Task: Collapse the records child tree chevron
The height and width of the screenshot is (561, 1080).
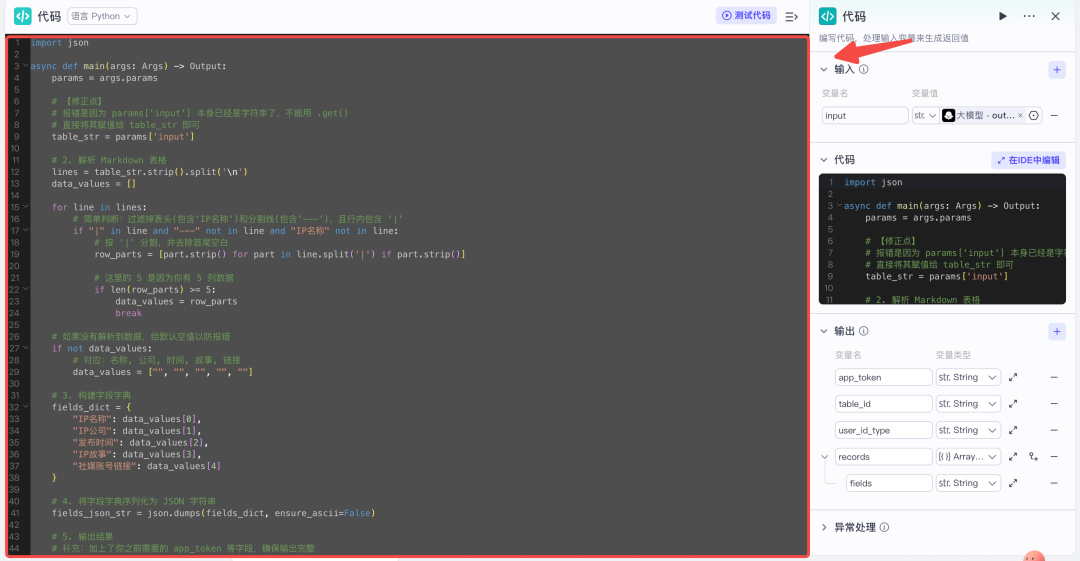Action: [824, 457]
